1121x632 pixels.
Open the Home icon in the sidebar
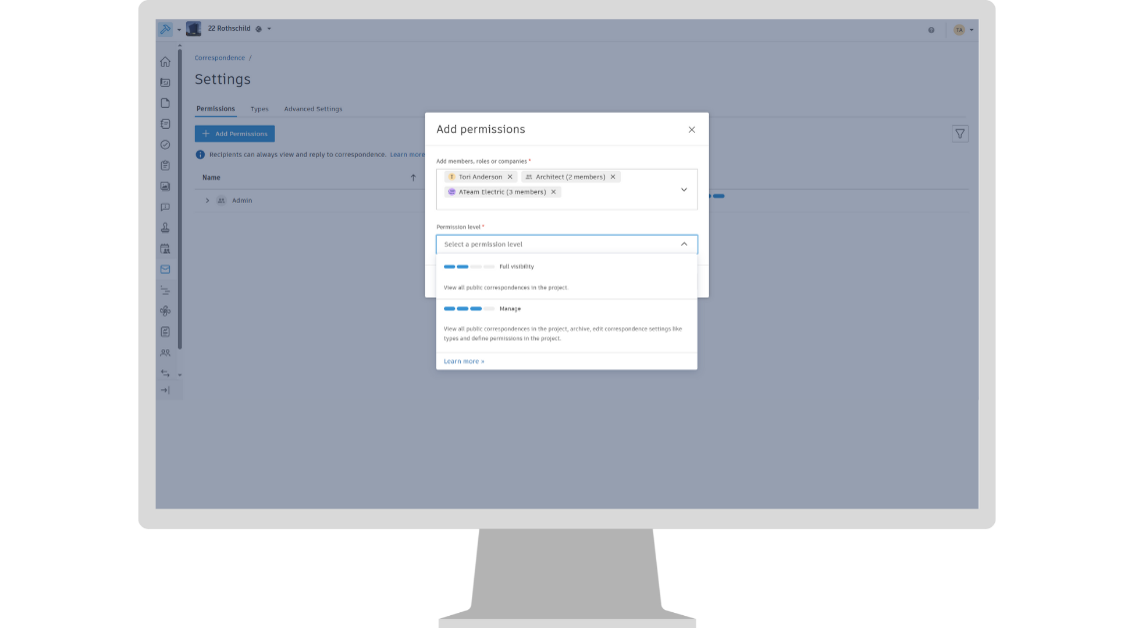point(165,62)
